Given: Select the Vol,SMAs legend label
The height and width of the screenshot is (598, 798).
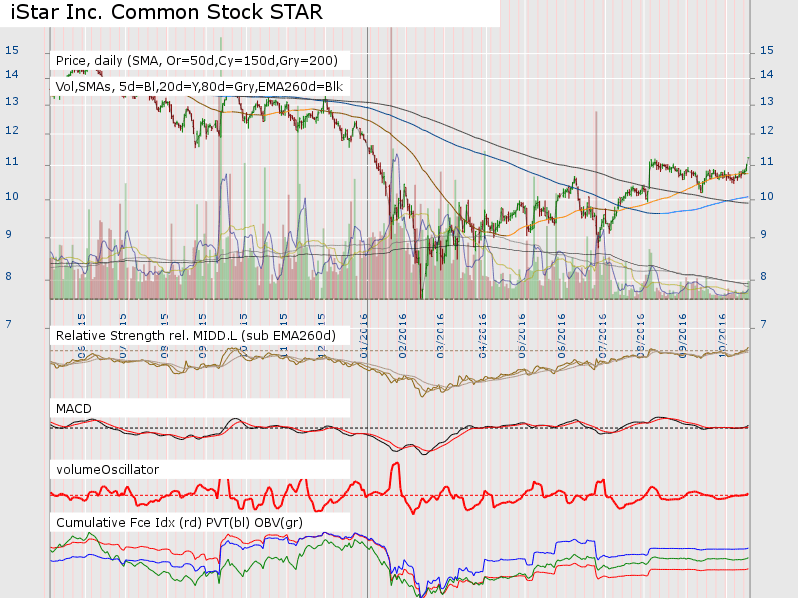Looking at the screenshot, I should 199,87.
